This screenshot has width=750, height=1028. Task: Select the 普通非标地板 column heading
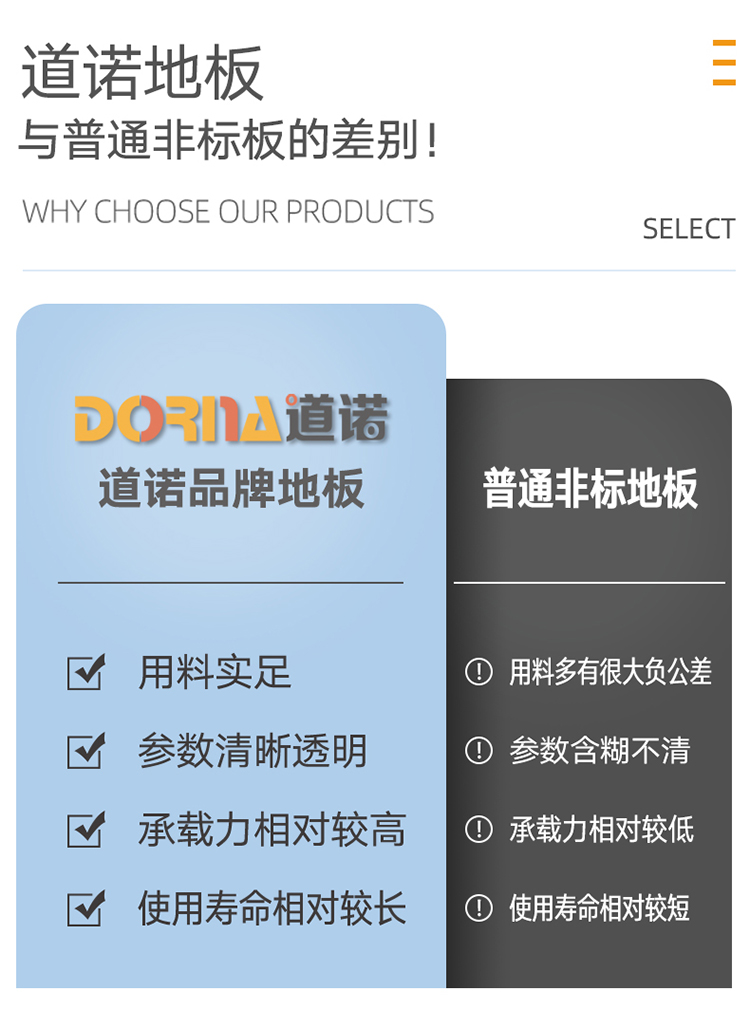tap(590, 488)
